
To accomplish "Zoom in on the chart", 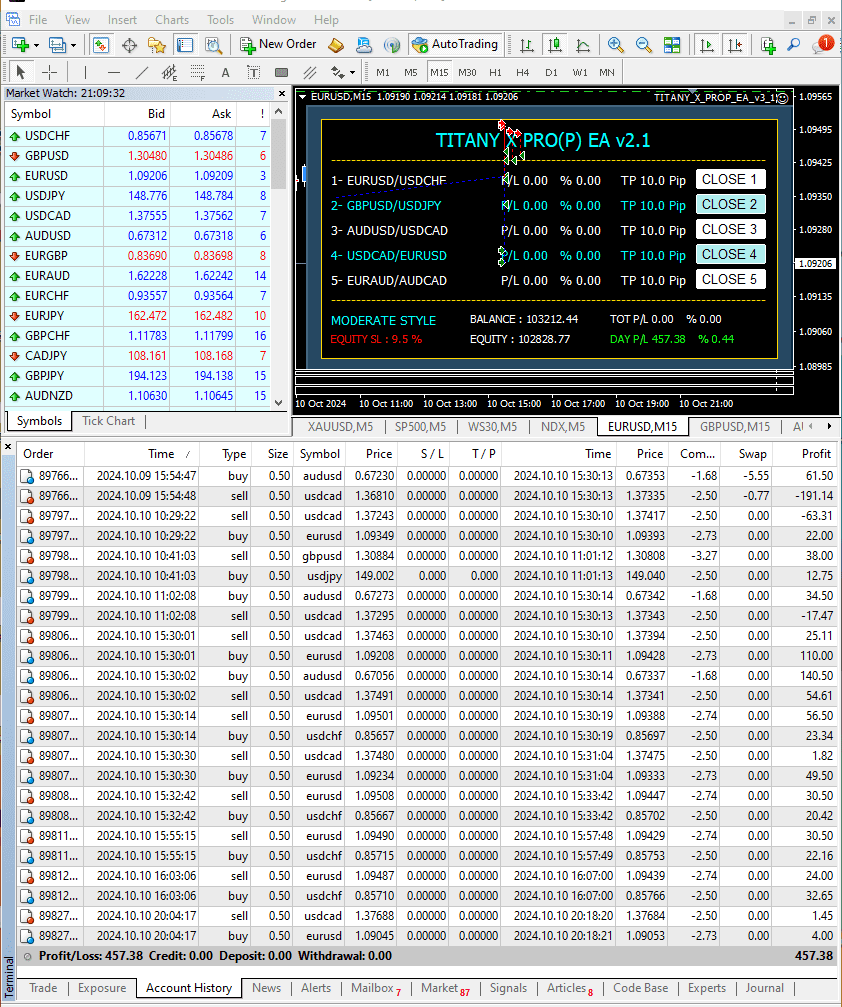I will 615,45.
